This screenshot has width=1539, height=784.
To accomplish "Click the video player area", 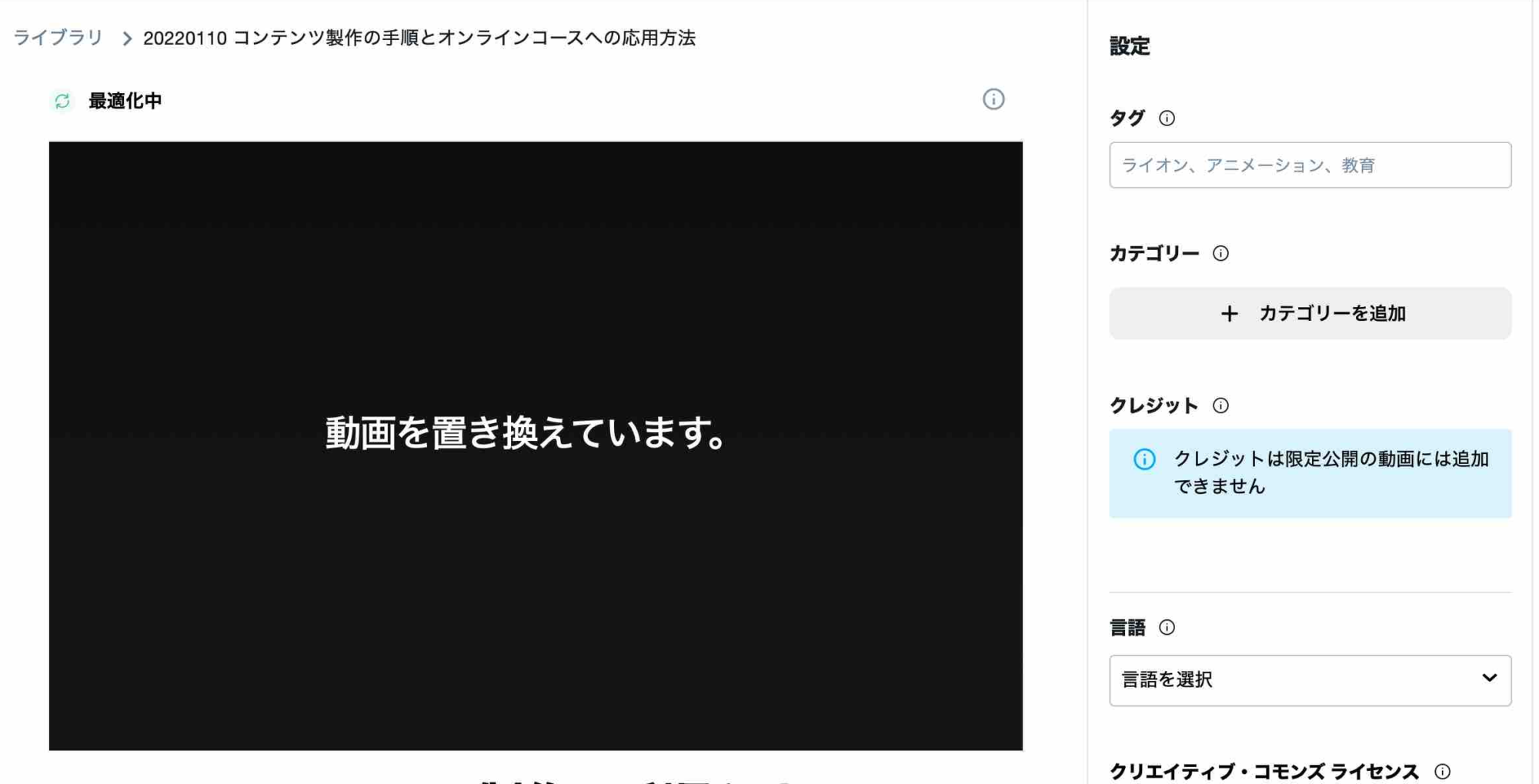I will pos(536,445).
